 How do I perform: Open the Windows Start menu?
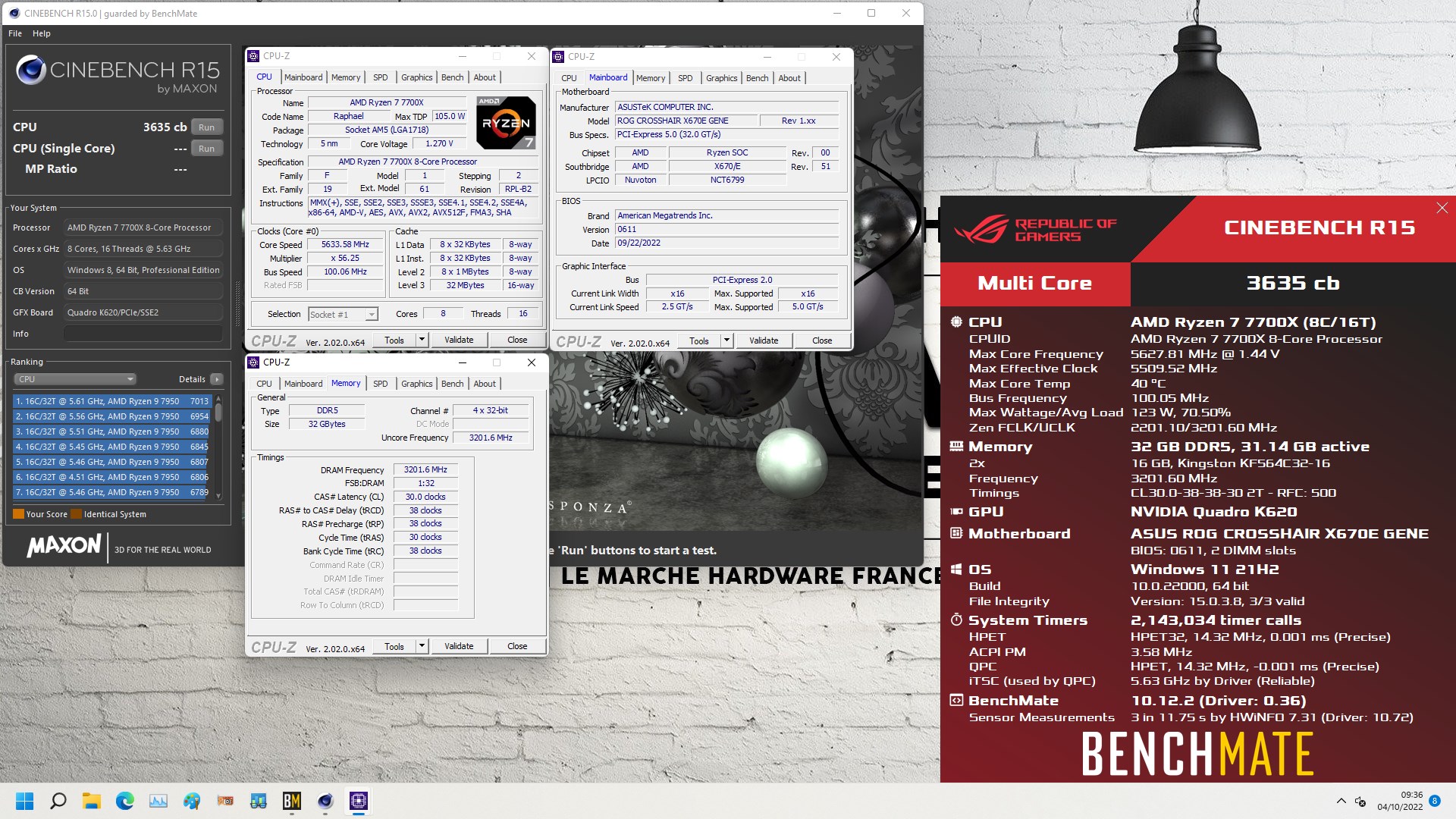[x=25, y=801]
